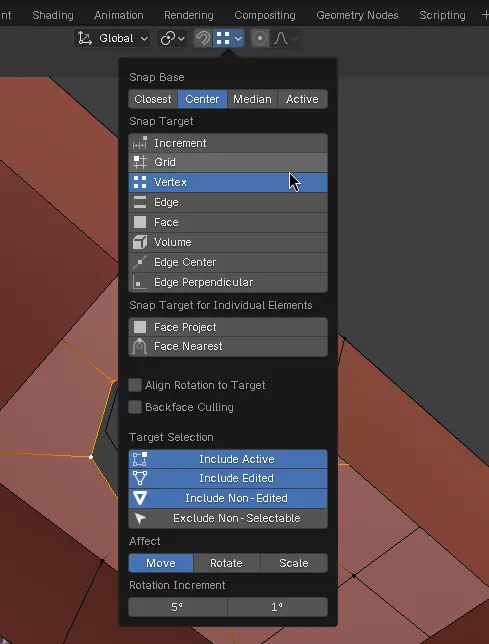Open the snapping options dropdown
Screen dimensions: 489x644
pyautogui.click(x=229, y=39)
